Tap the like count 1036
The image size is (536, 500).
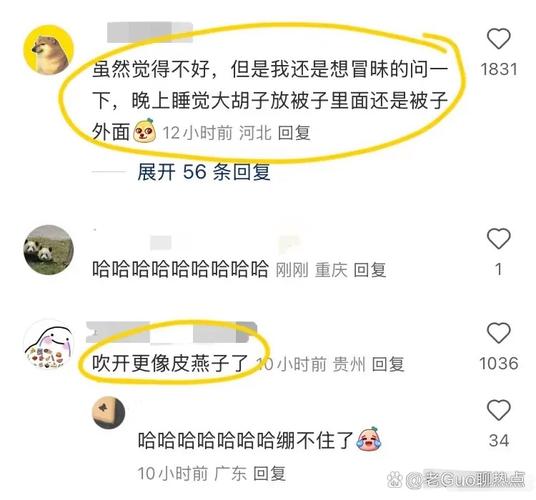(x=499, y=363)
